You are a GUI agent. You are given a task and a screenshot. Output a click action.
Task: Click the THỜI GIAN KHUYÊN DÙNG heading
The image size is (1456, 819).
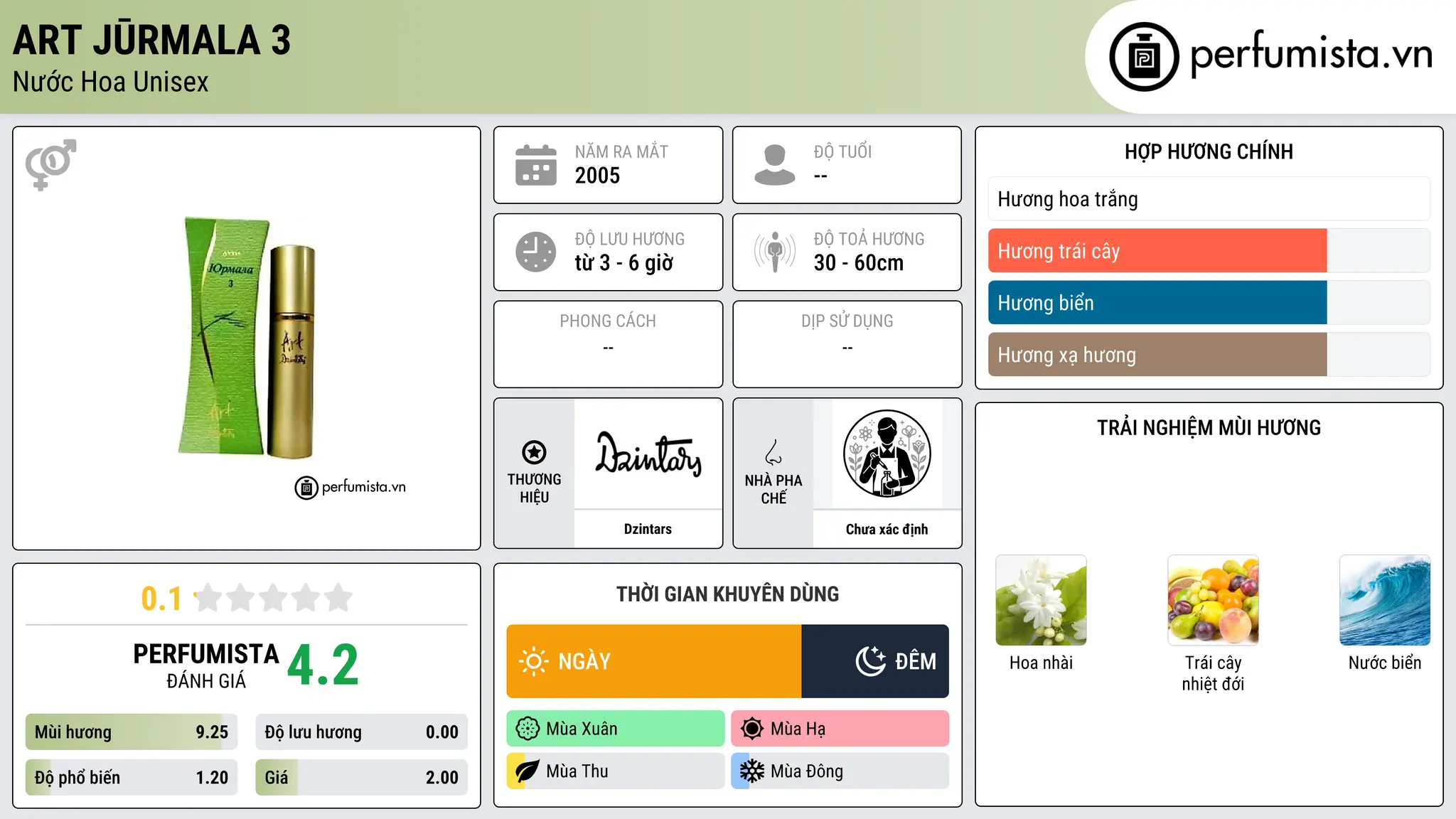(x=727, y=594)
